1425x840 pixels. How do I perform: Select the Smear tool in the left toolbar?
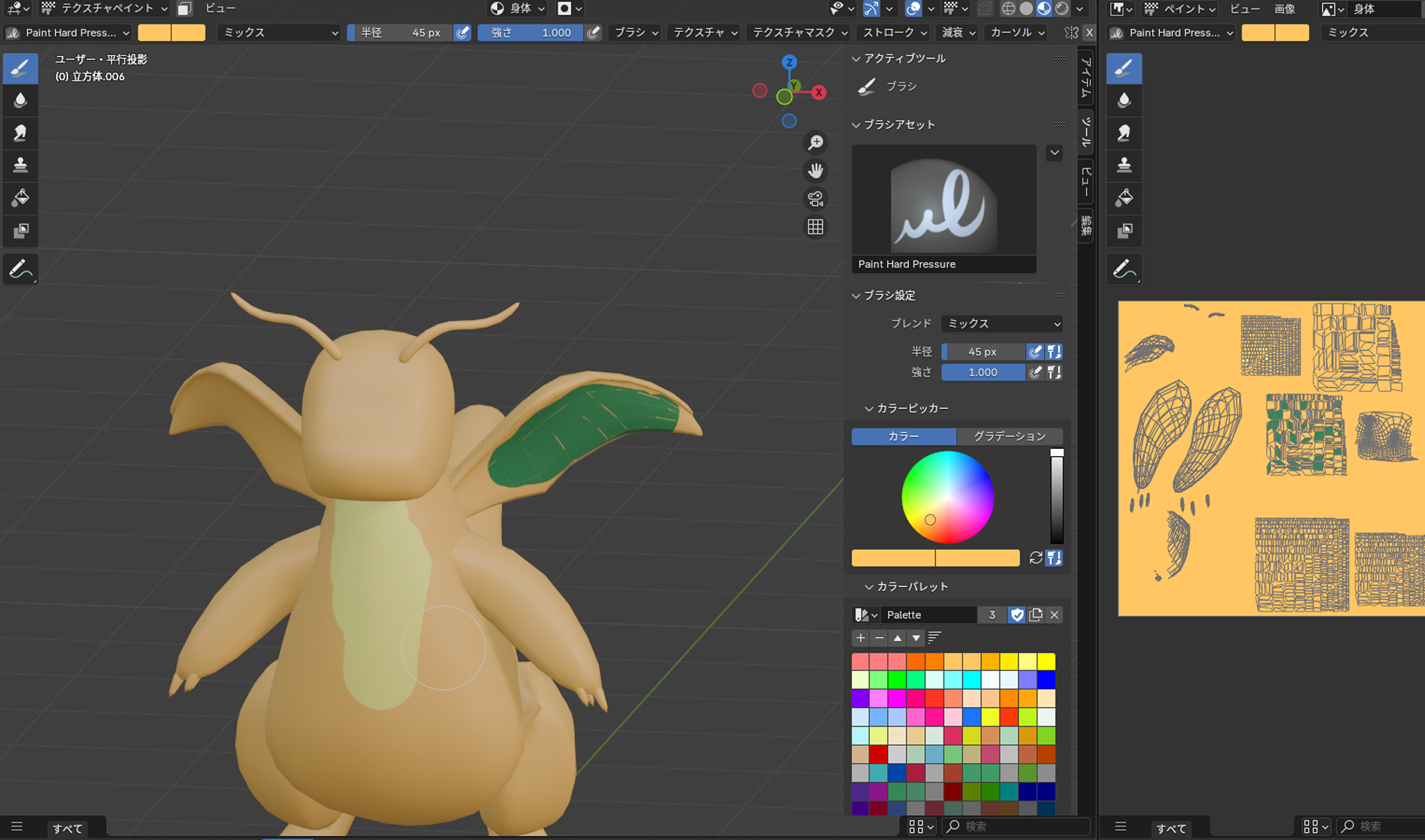coord(21,133)
